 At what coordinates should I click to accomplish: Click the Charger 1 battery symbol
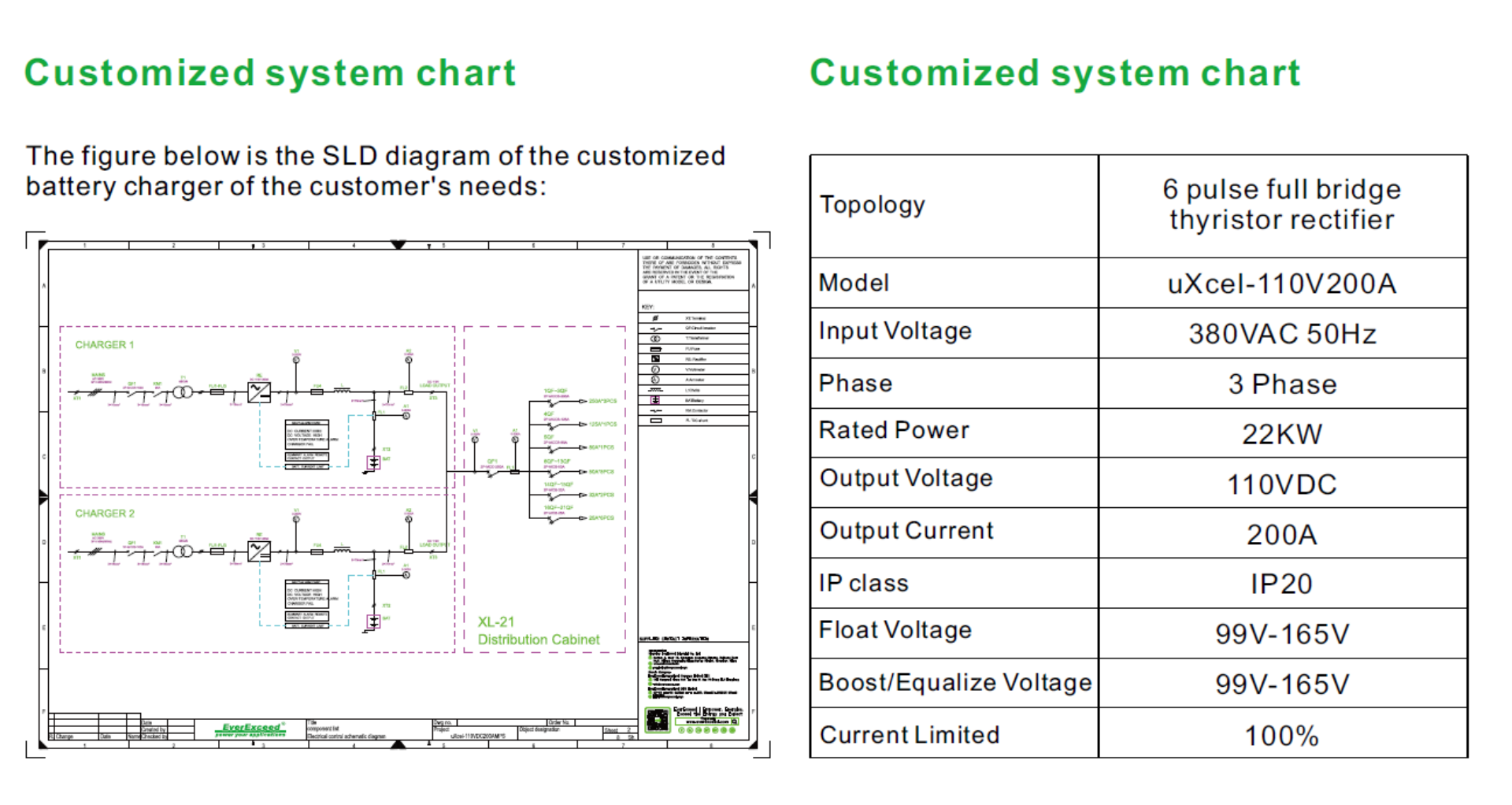[x=373, y=462]
